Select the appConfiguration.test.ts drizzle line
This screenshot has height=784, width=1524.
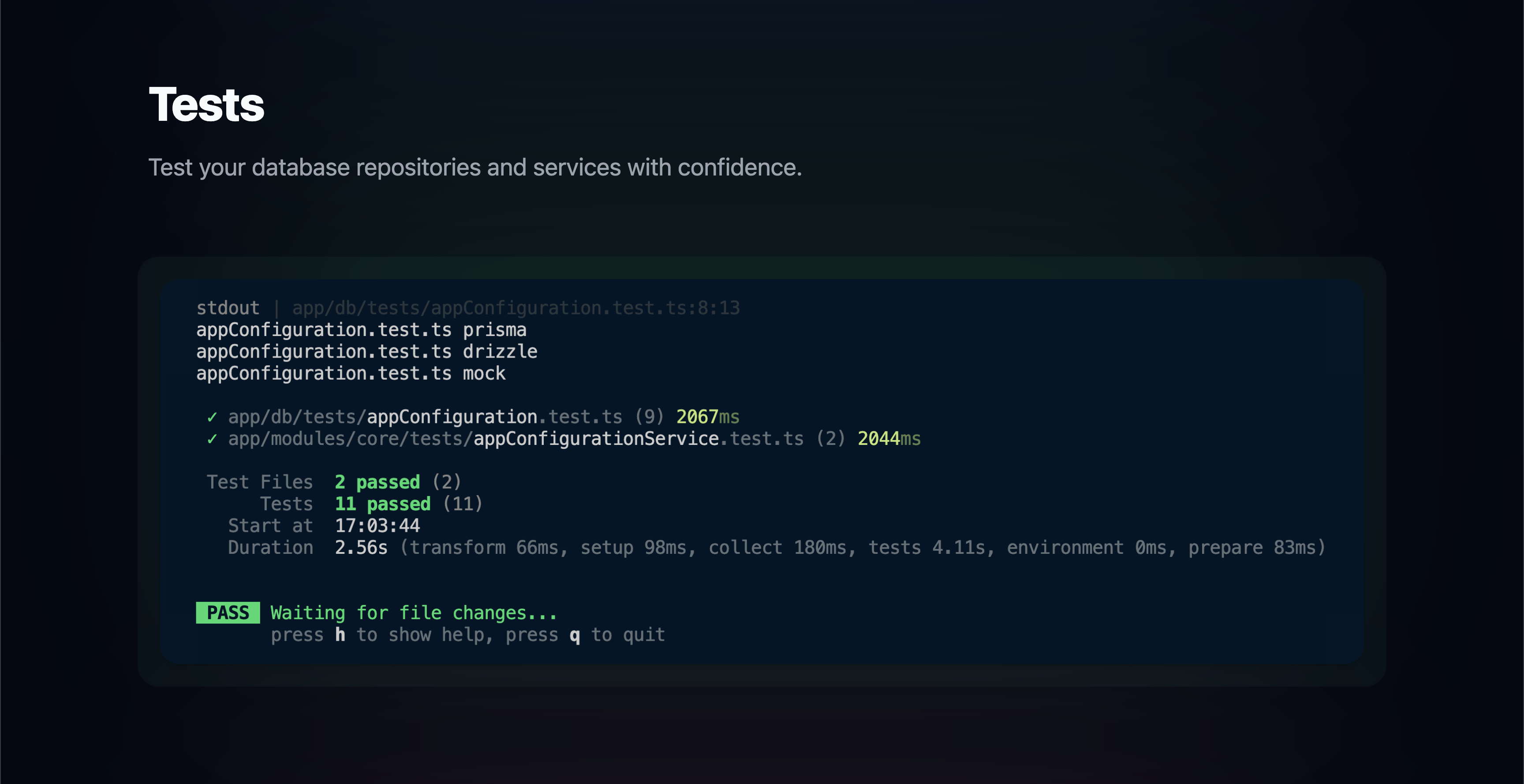pyautogui.click(x=366, y=351)
